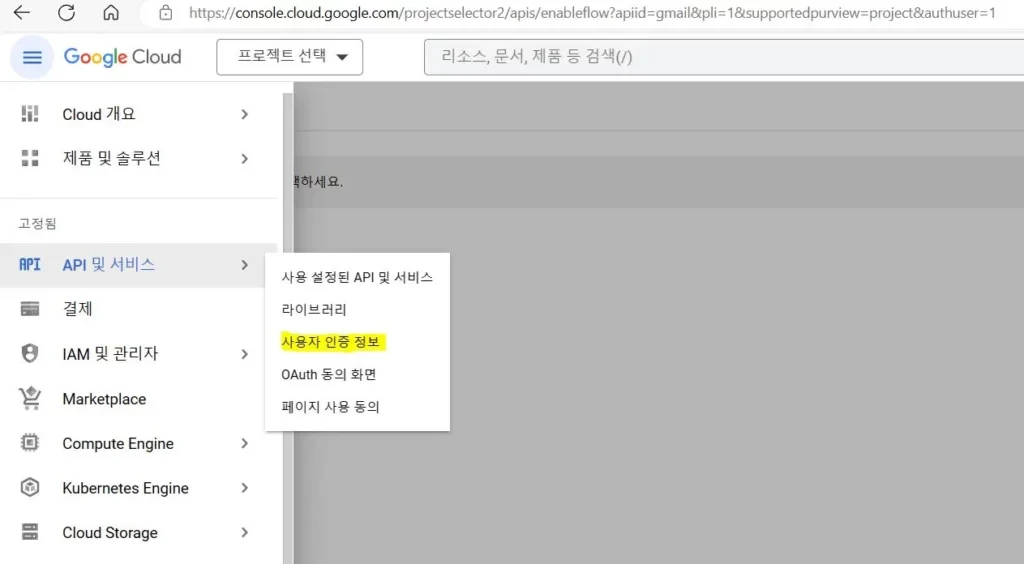Viewport: 1024px width, 564px height.
Task: Click the API icon in sidebar
Action: (29, 264)
